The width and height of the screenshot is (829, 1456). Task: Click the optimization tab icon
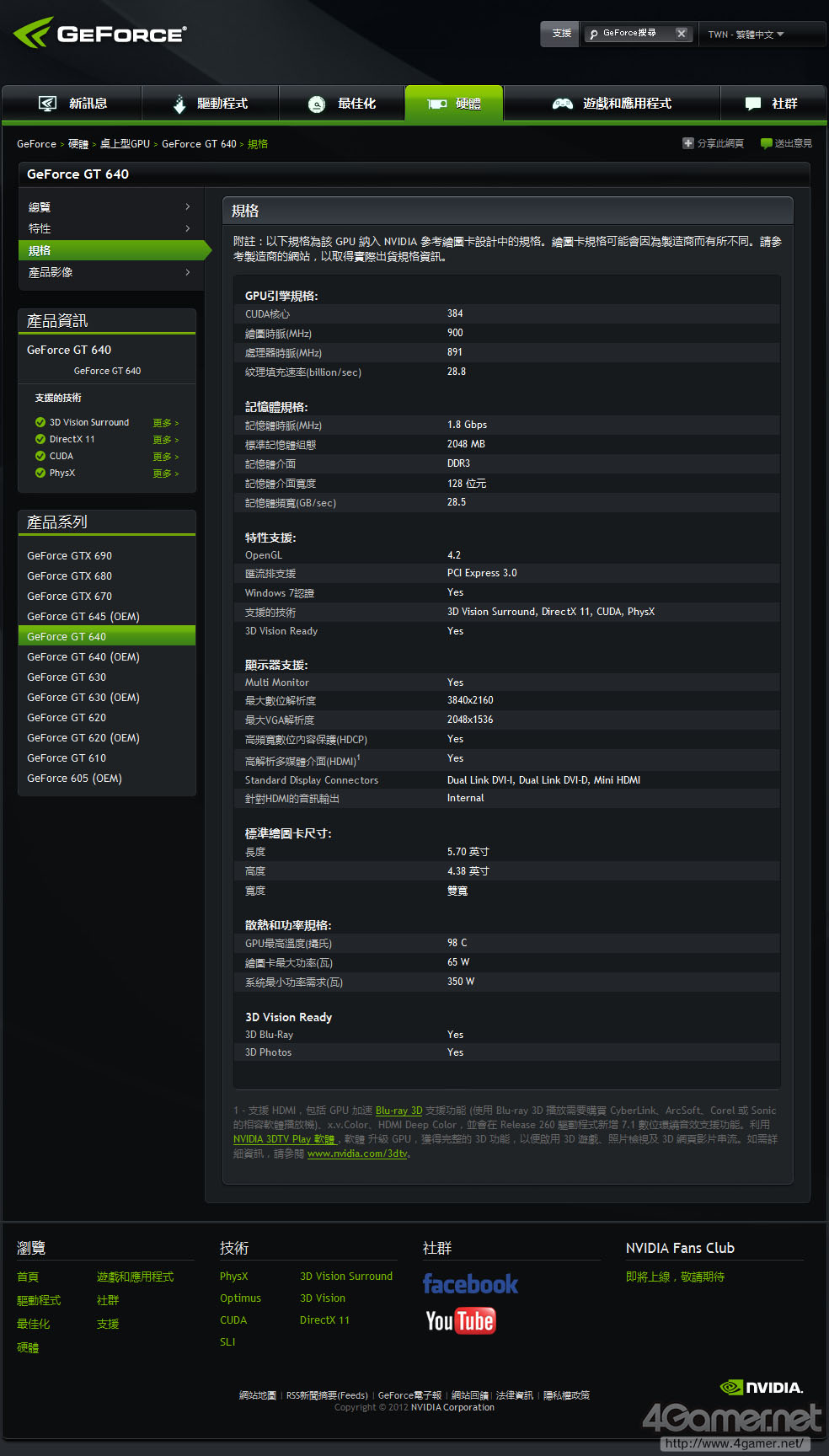(317, 104)
